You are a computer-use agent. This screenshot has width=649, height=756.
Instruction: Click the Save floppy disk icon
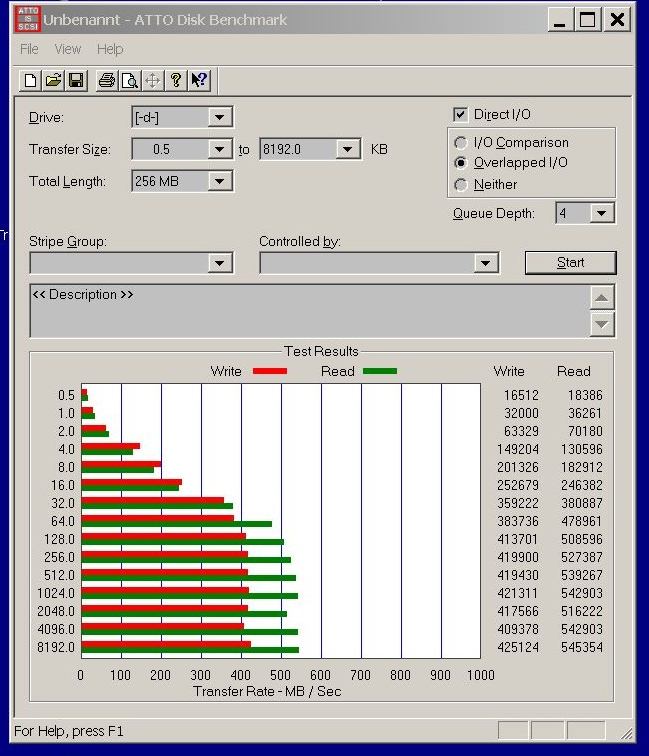[76, 80]
